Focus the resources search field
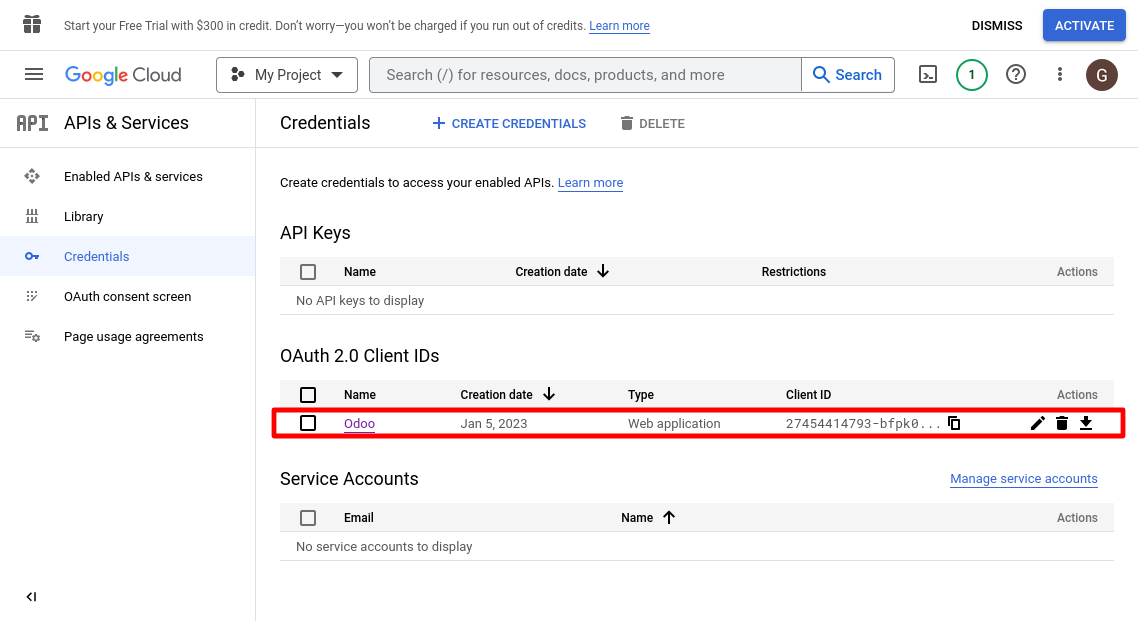 point(585,75)
